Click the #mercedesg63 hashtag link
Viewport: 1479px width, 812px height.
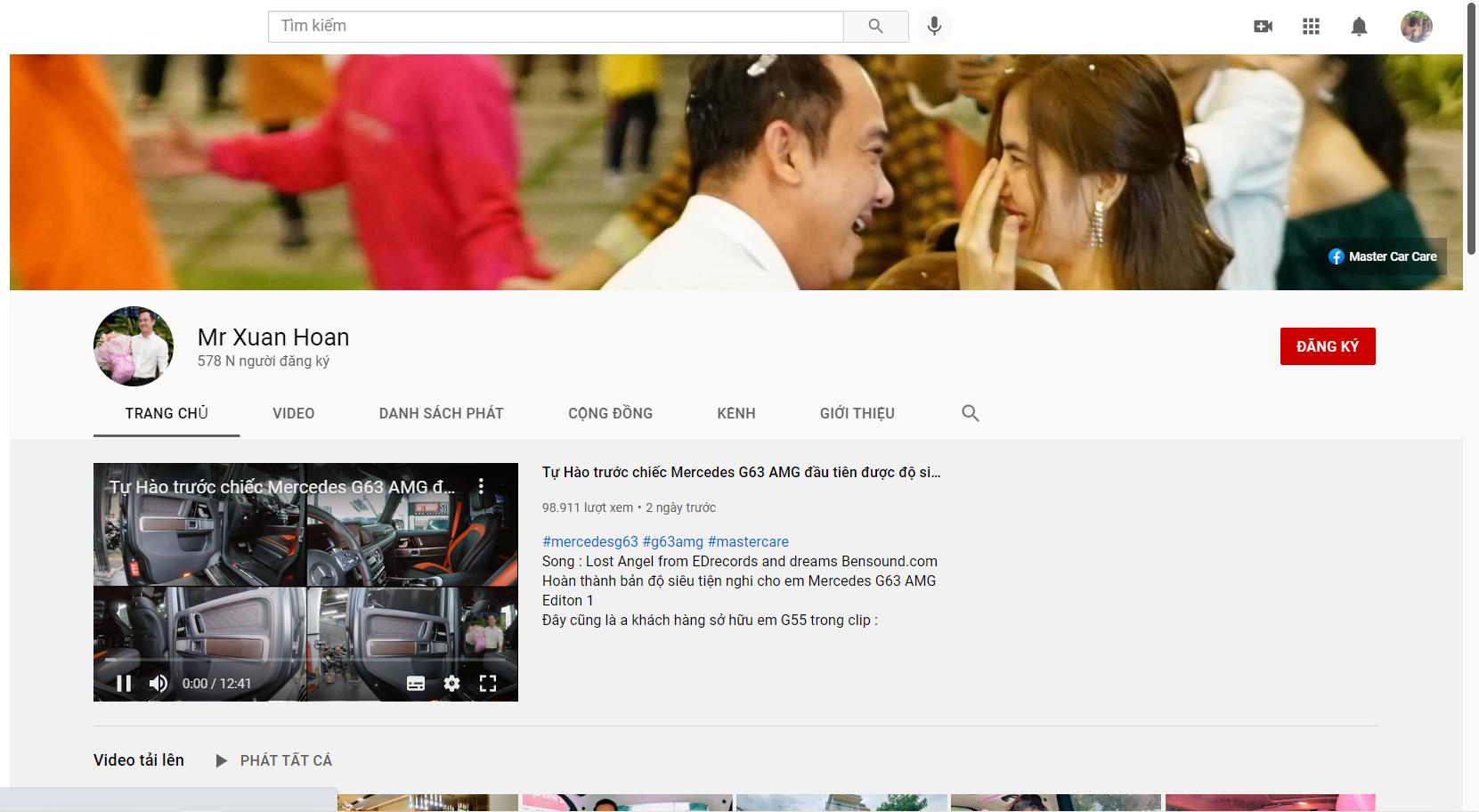589,541
